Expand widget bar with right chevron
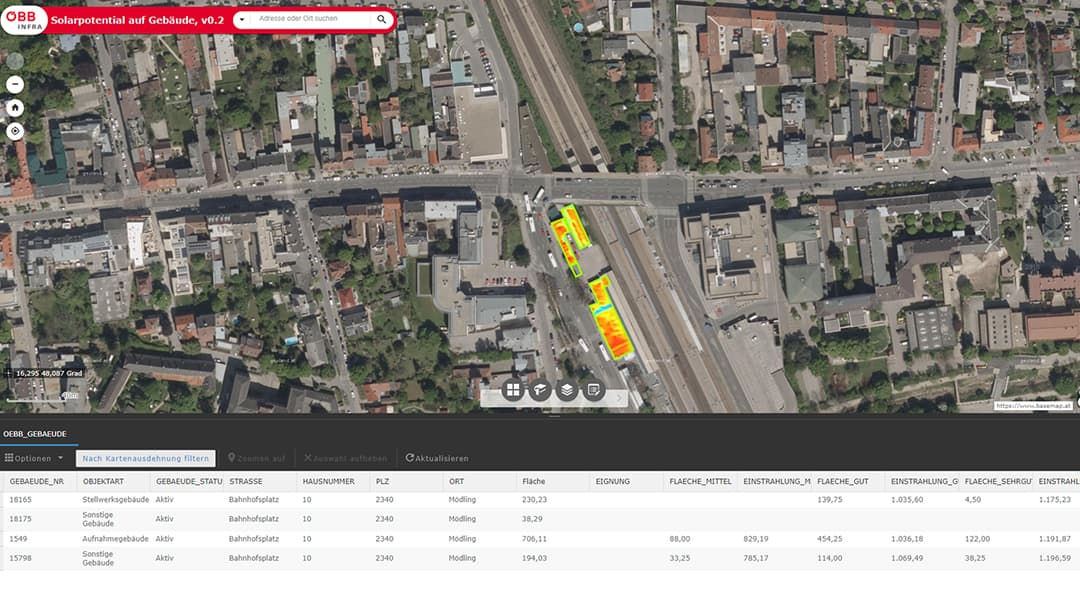 point(619,398)
